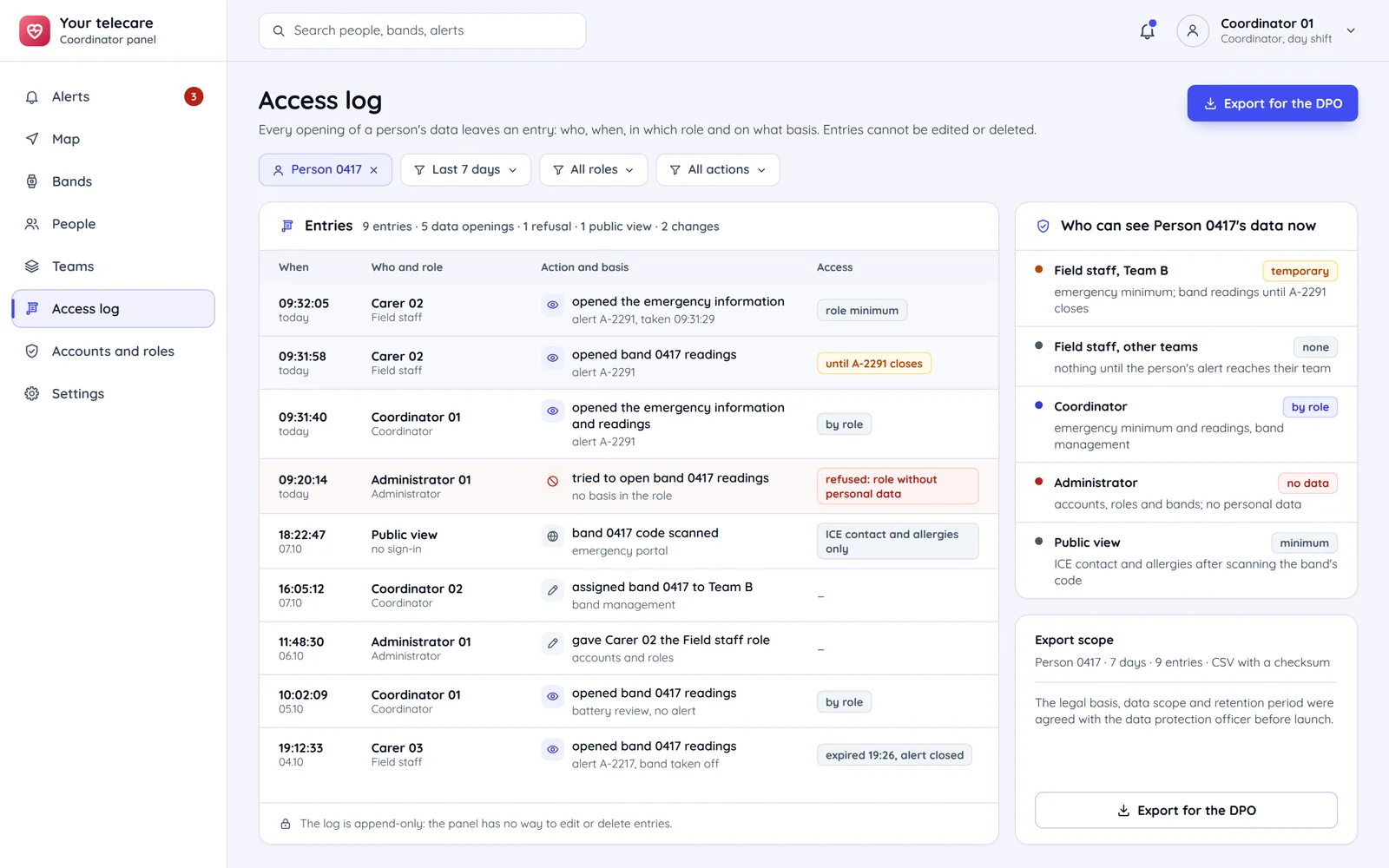This screenshot has height=868, width=1389.
Task: Click the eye icon for Carer 02 09:32:05 entry
Action: 552,305
